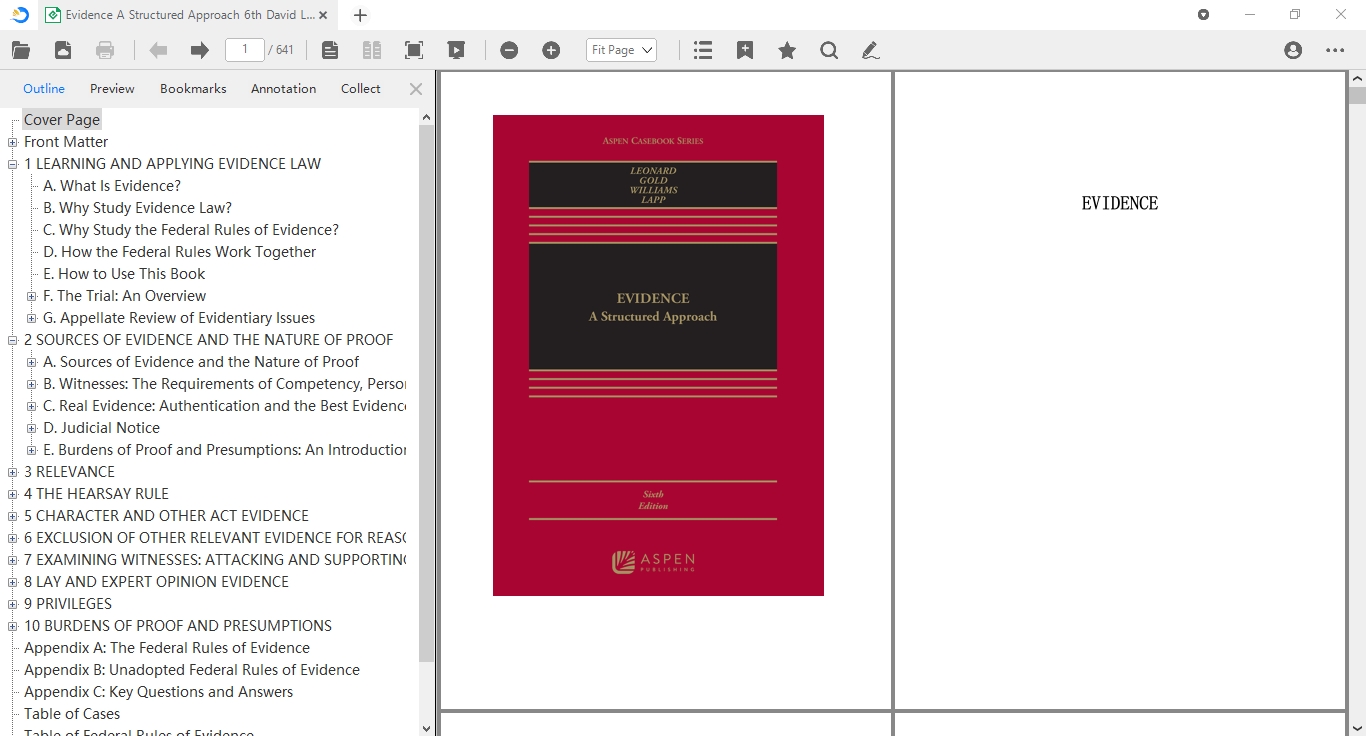The height and width of the screenshot is (736, 1366).
Task: Switch to the Annotation tab
Action: pyautogui.click(x=283, y=89)
